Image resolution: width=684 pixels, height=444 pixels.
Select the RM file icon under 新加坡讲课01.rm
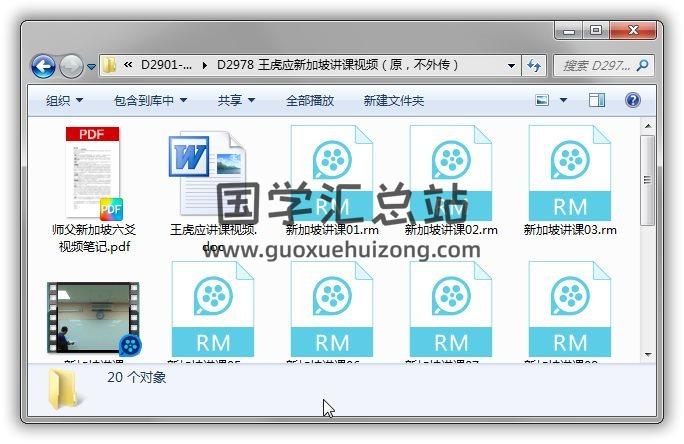332,309
